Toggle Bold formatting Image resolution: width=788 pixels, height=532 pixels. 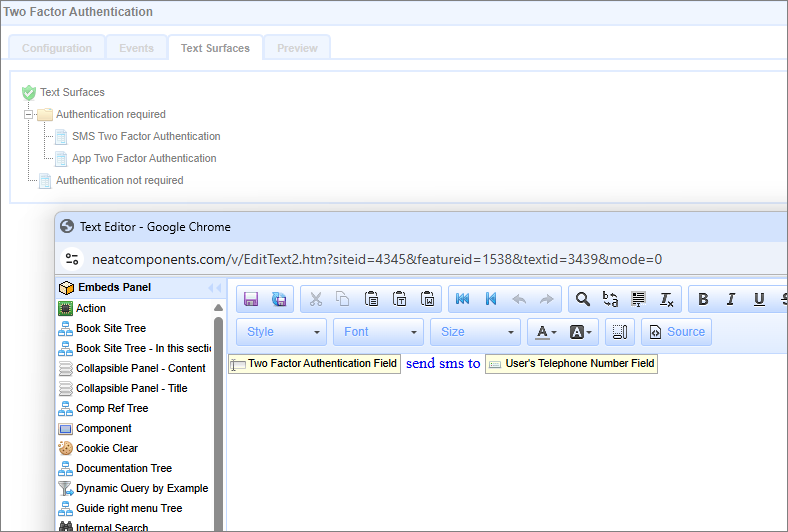click(703, 299)
